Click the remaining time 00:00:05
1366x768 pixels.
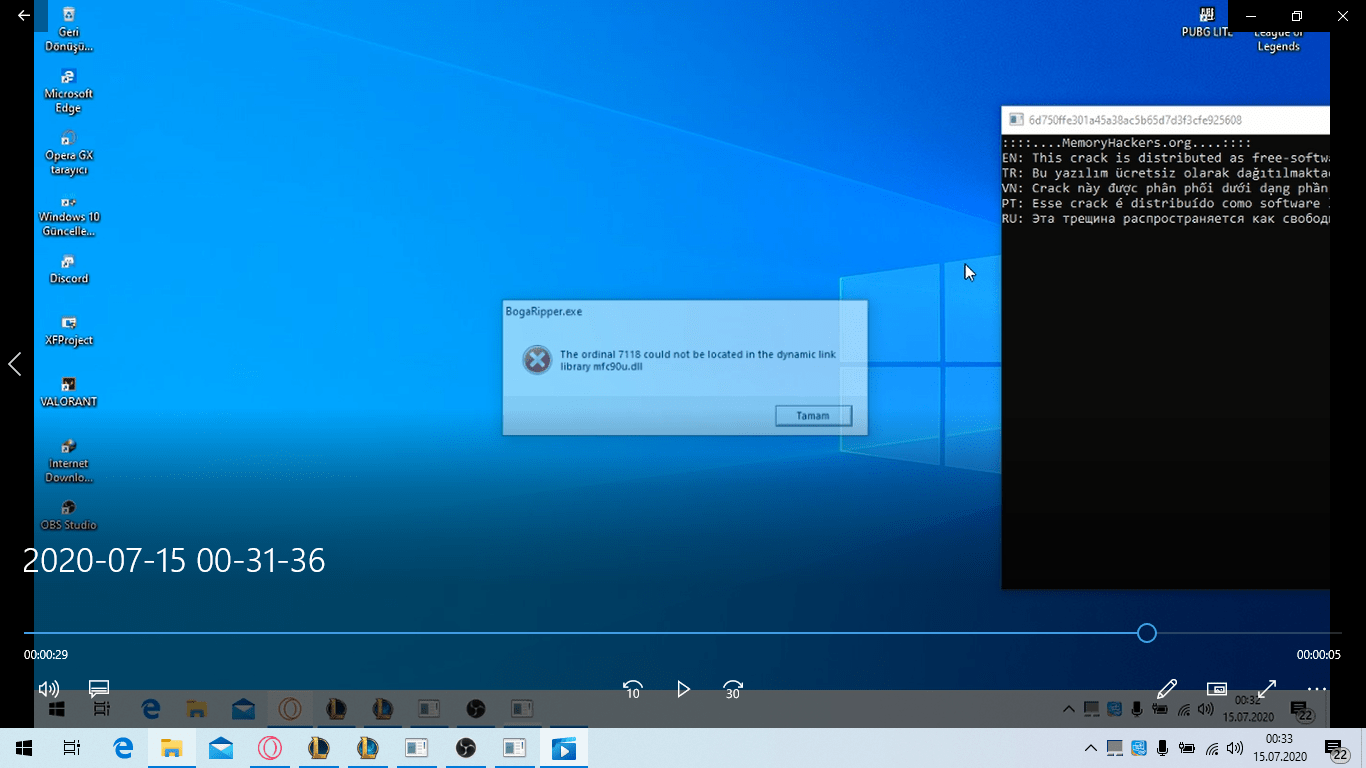pyautogui.click(x=1319, y=655)
